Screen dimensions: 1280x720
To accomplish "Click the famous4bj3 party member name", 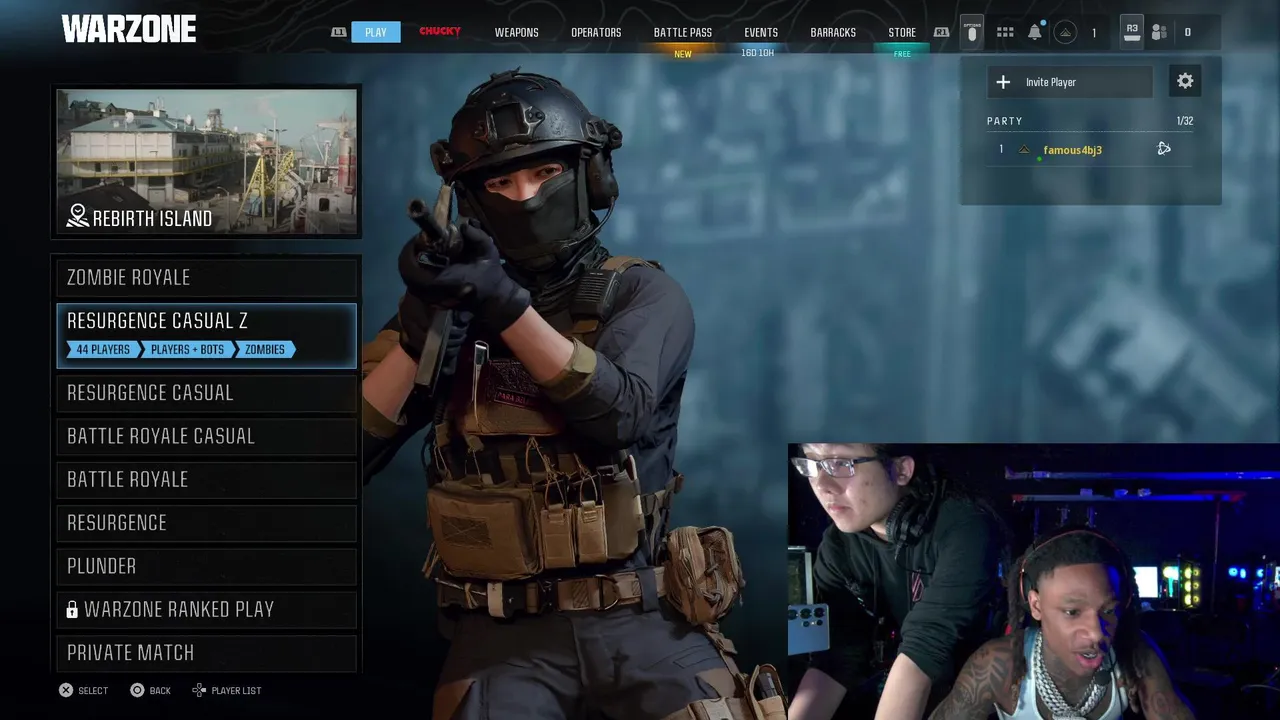I will coord(1072,150).
